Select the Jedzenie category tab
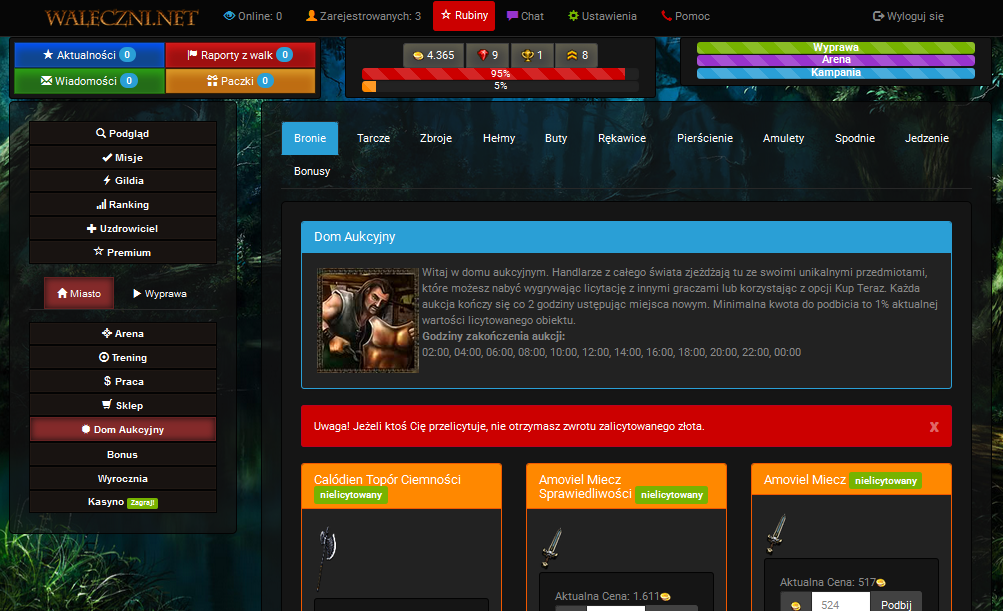The height and width of the screenshot is (611, 1003). 927,138
